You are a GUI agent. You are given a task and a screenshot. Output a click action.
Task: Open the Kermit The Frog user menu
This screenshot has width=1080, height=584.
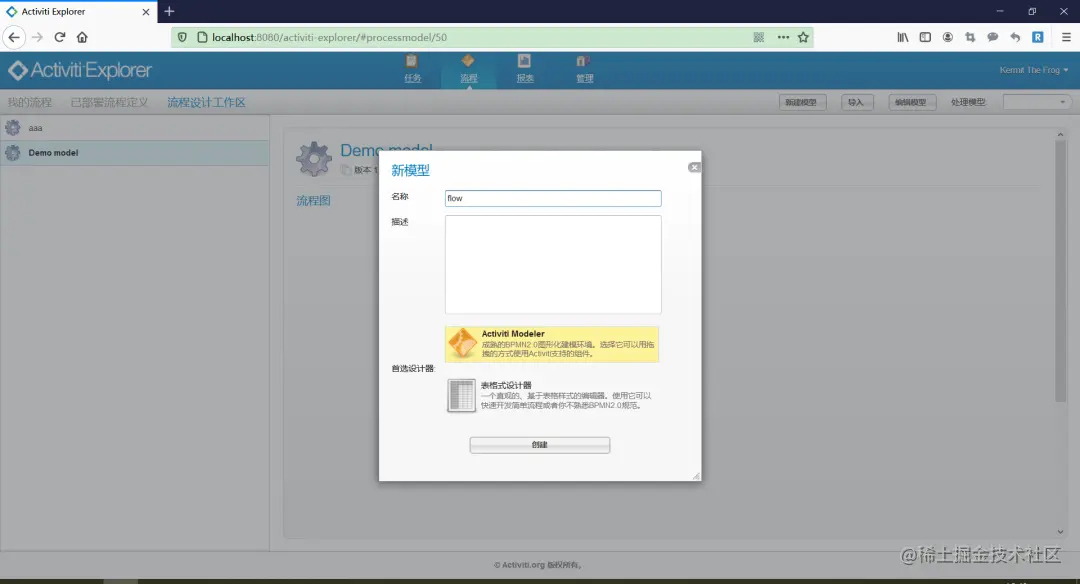coord(1034,70)
